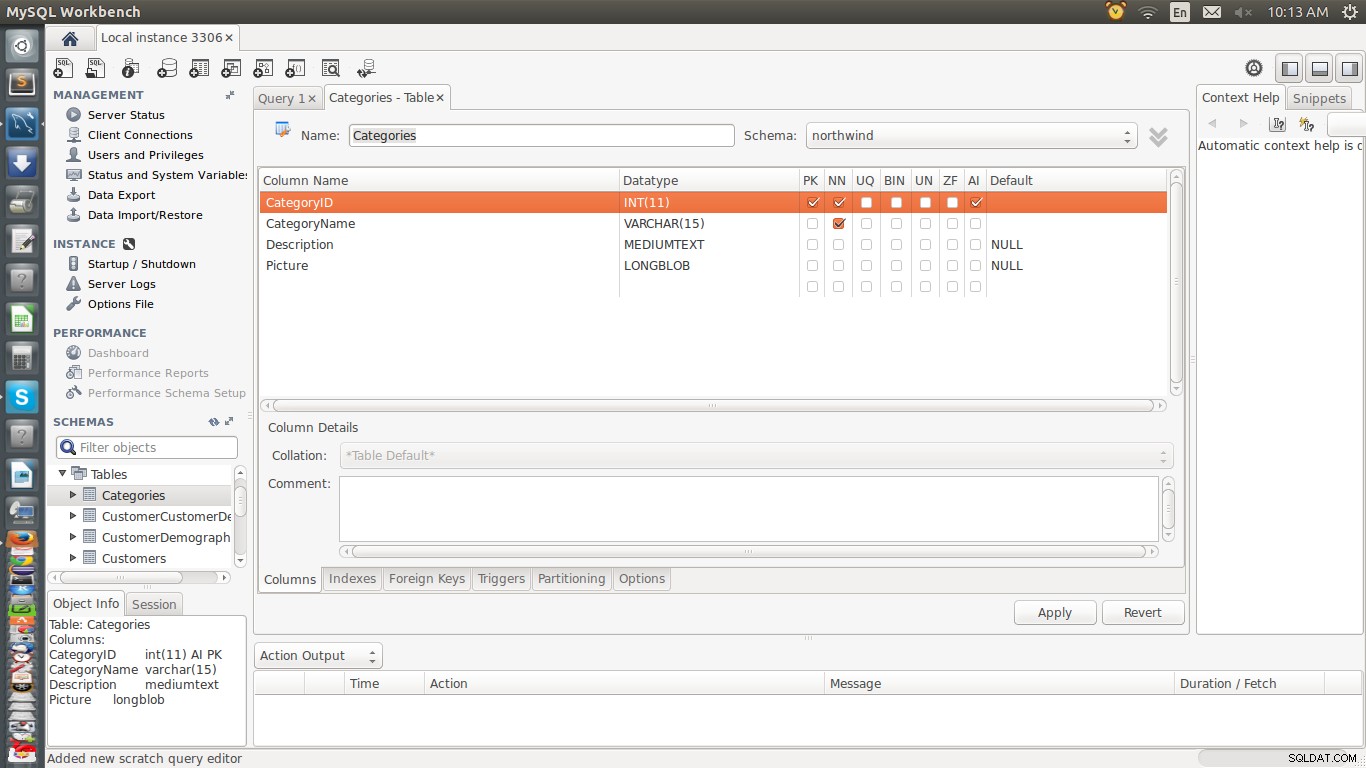Open the search table data tool
Image resolution: width=1366 pixels, height=768 pixels.
click(x=331, y=68)
